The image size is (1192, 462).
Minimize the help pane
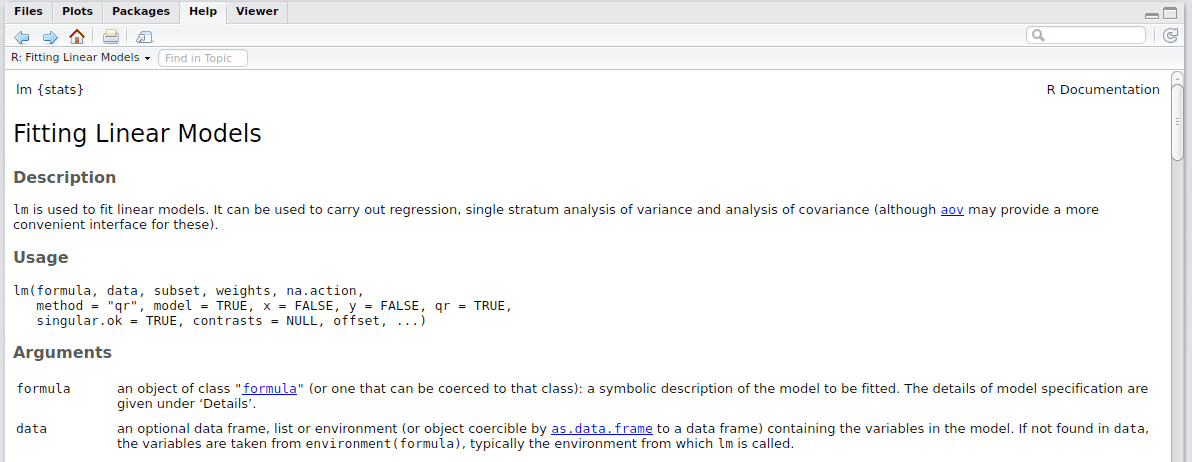(1153, 14)
